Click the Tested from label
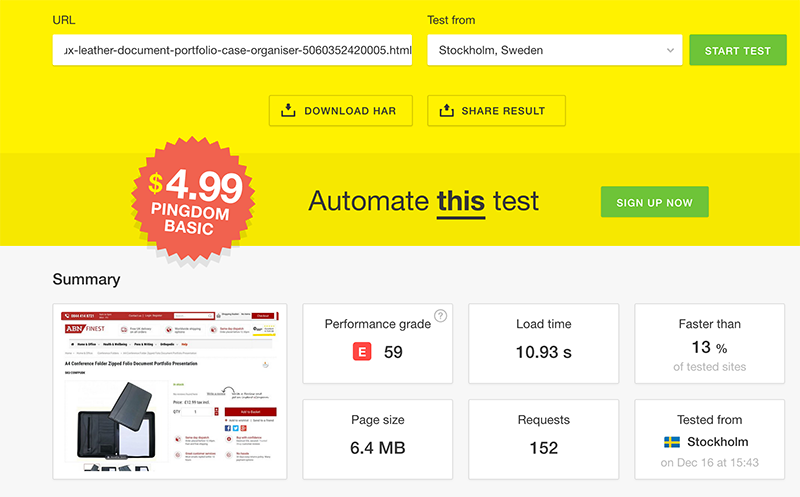800x497 pixels. click(x=709, y=420)
